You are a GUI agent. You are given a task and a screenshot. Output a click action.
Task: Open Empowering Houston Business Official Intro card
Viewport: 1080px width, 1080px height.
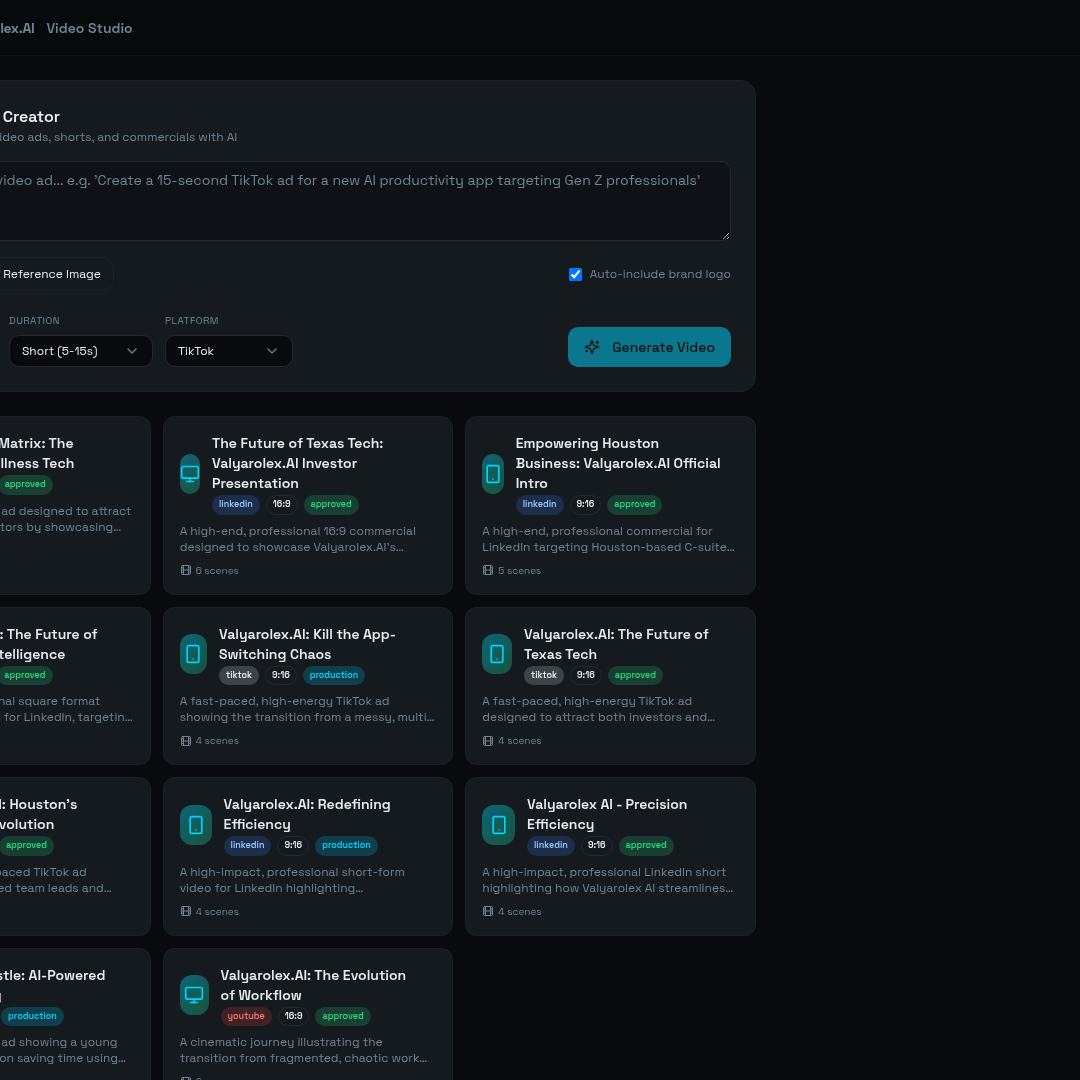tap(618, 464)
